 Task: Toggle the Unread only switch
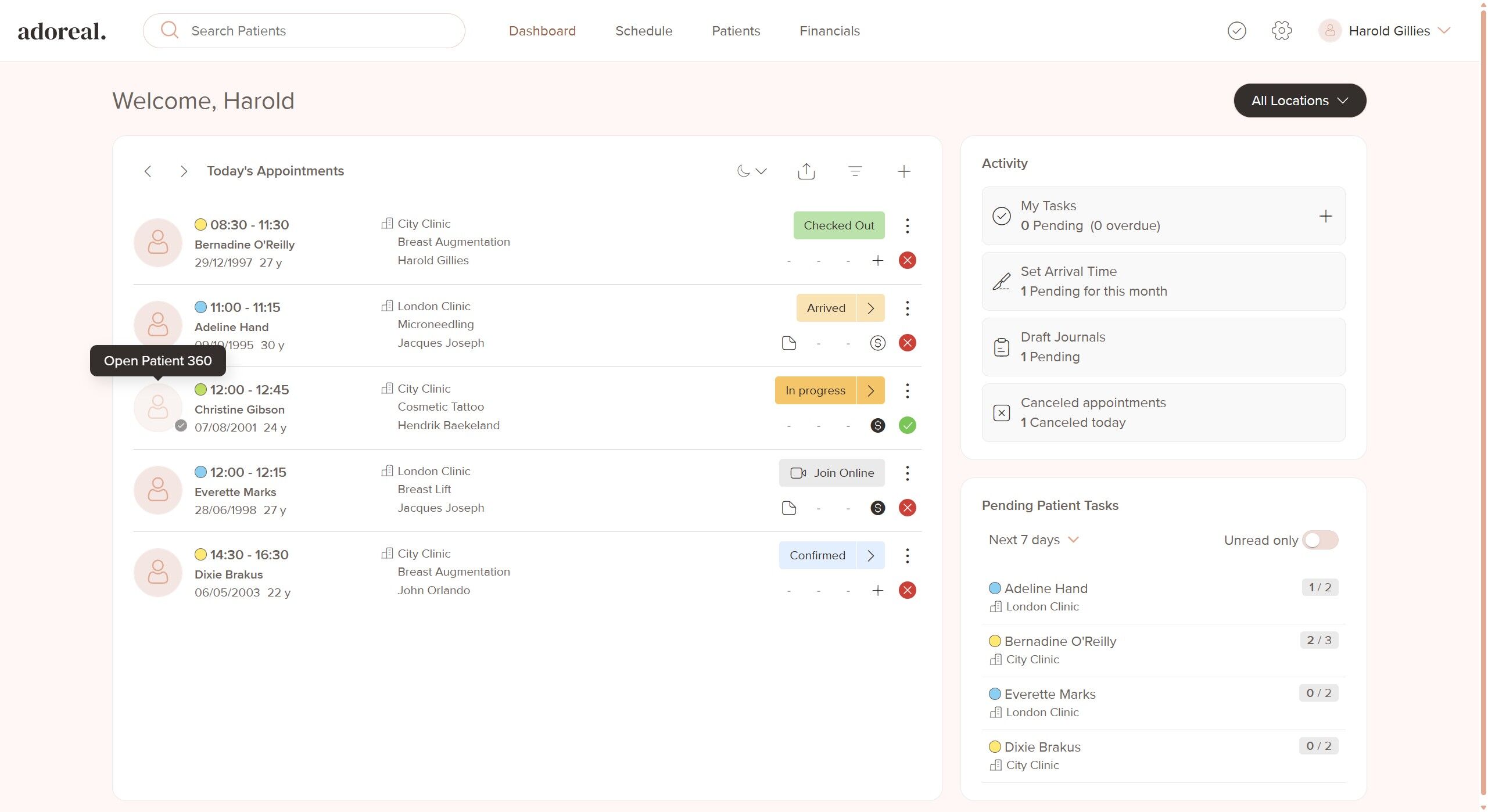click(x=1320, y=540)
